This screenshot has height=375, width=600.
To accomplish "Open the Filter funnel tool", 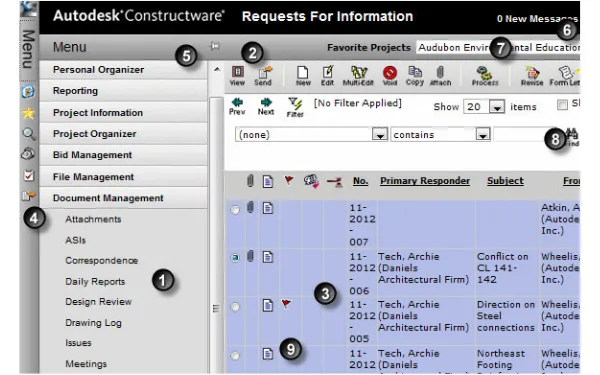I will (295, 107).
